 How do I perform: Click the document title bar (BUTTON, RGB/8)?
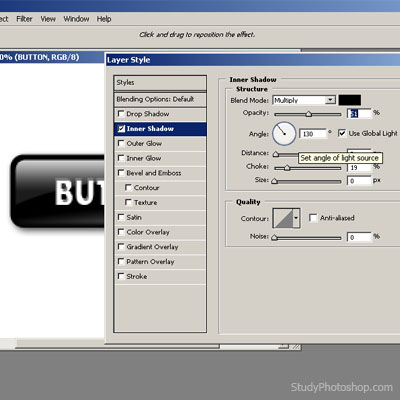pyautogui.click(x=52, y=57)
